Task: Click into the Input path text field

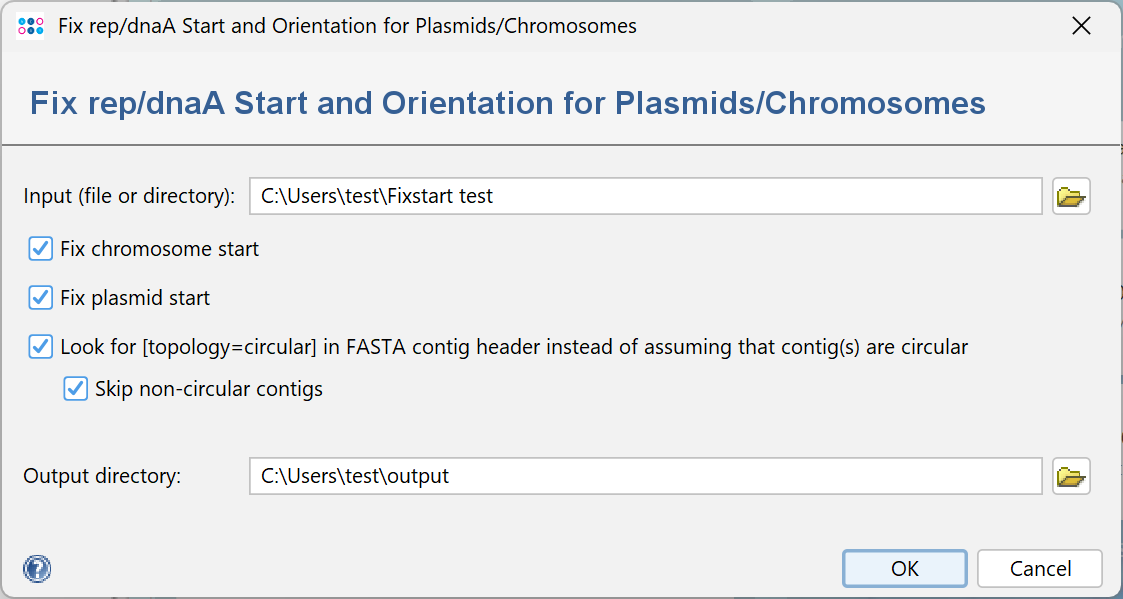Action: [645, 196]
